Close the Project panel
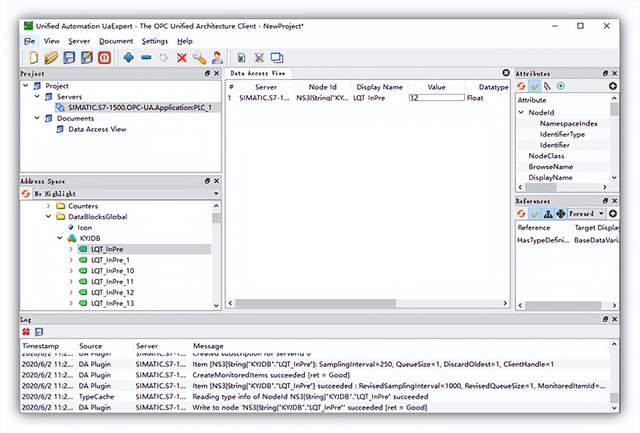 pyautogui.click(x=215, y=73)
